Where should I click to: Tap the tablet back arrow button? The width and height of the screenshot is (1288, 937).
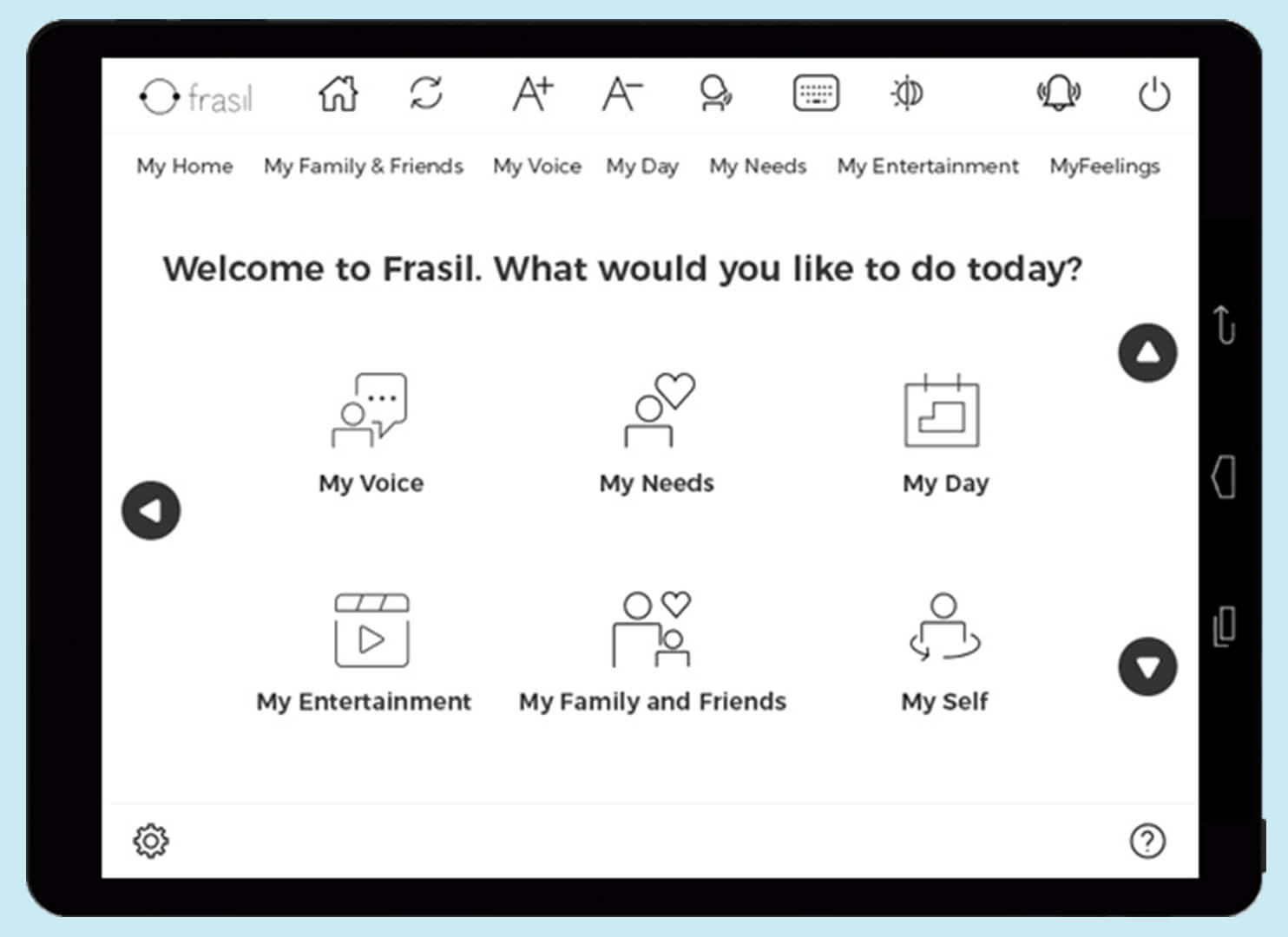[x=1224, y=324]
